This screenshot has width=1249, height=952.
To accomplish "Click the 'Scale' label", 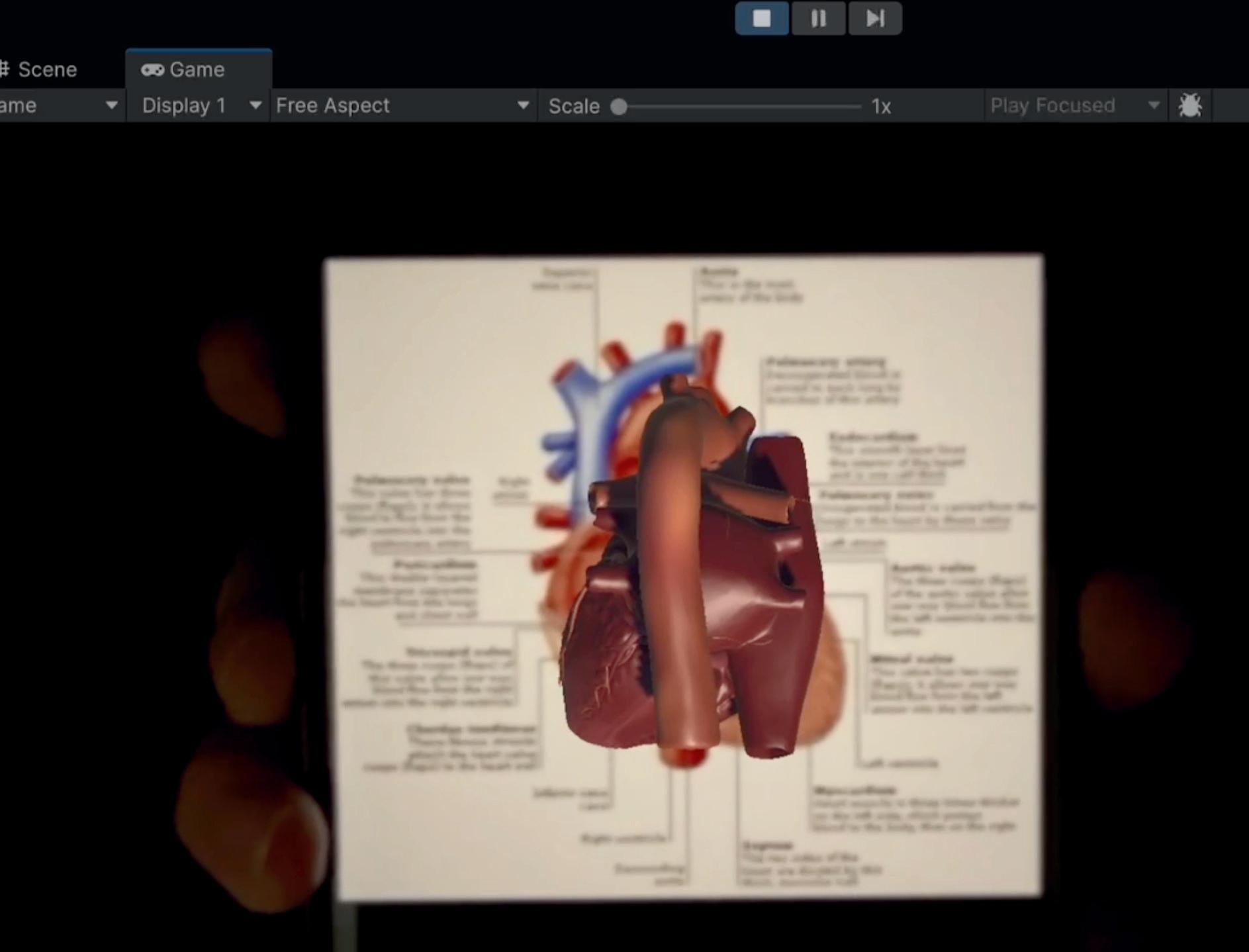I will tap(574, 106).
